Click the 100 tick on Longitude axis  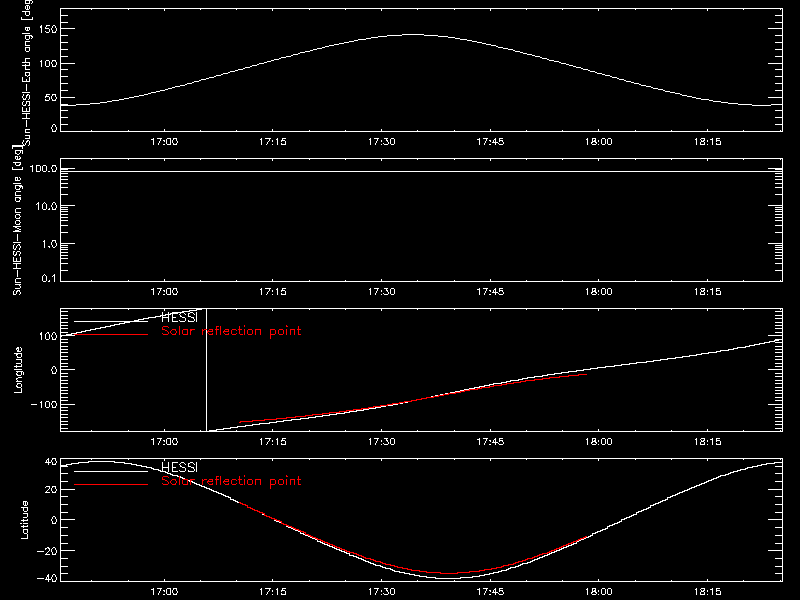[48, 336]
